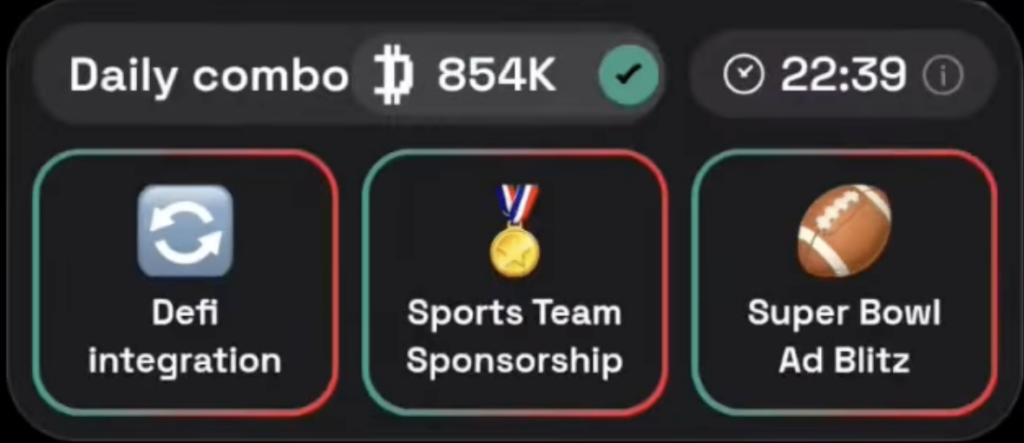Click the timer pill background

(843, 75)
